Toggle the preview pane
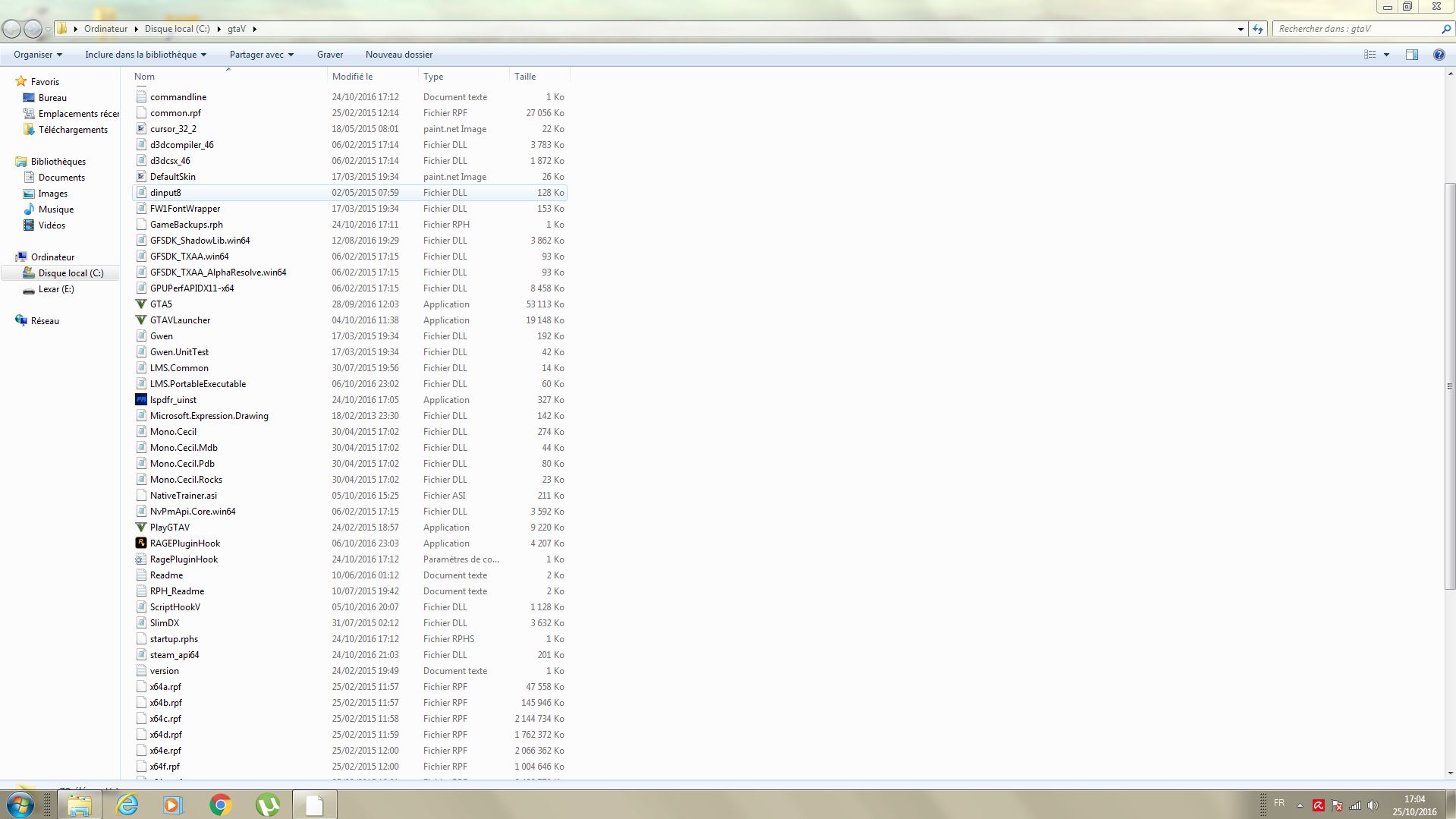Image resolution: width=1456 pixels, height=819 pixels. click(1412, 55)
